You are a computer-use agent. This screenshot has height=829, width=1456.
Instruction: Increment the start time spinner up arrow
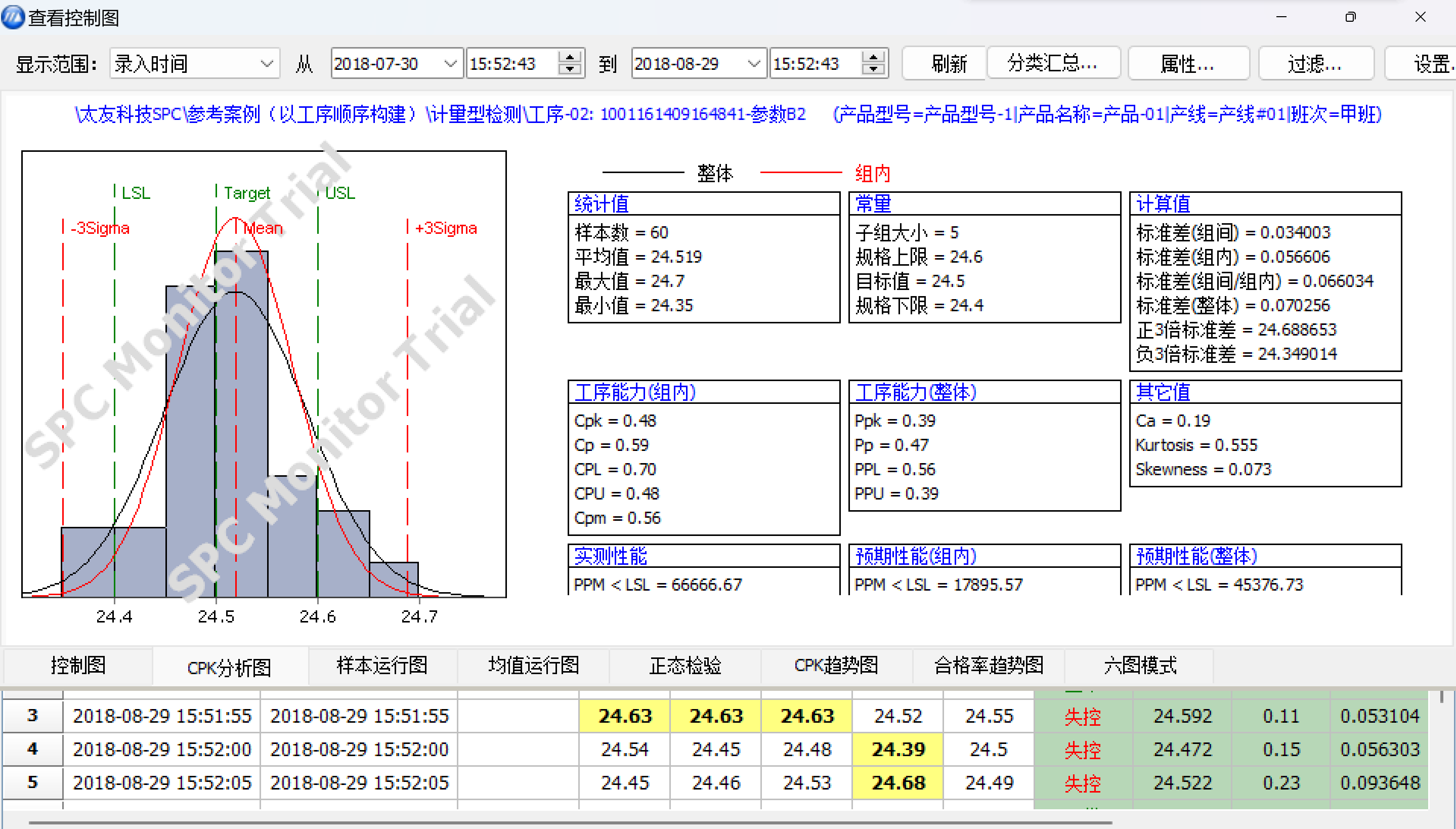click(x=569, y=56)
